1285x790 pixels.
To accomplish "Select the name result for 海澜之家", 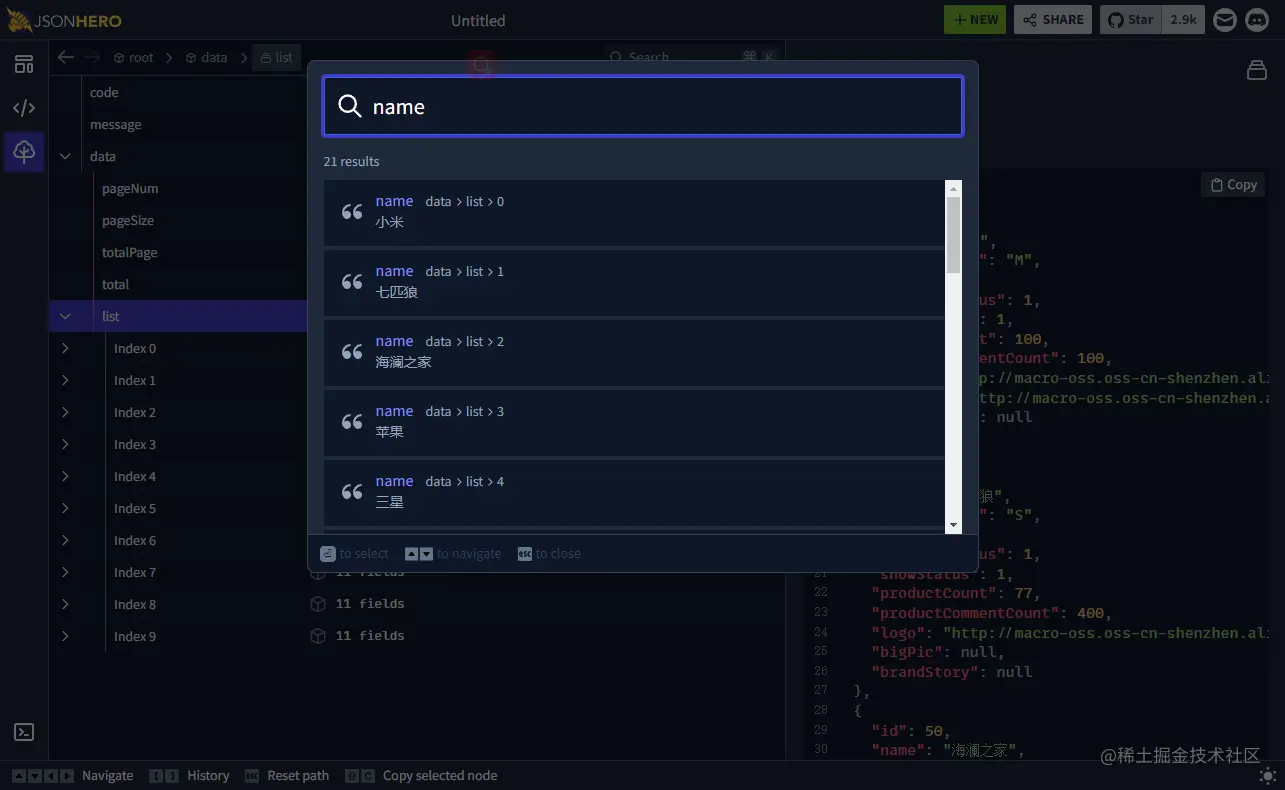I will (x=634, y=352).
